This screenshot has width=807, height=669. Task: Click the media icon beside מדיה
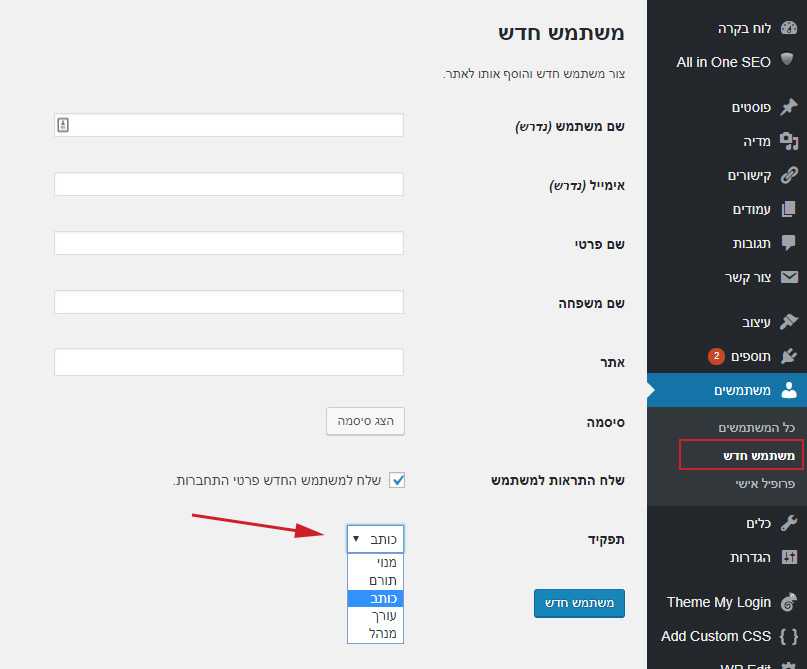pos(788,141)
